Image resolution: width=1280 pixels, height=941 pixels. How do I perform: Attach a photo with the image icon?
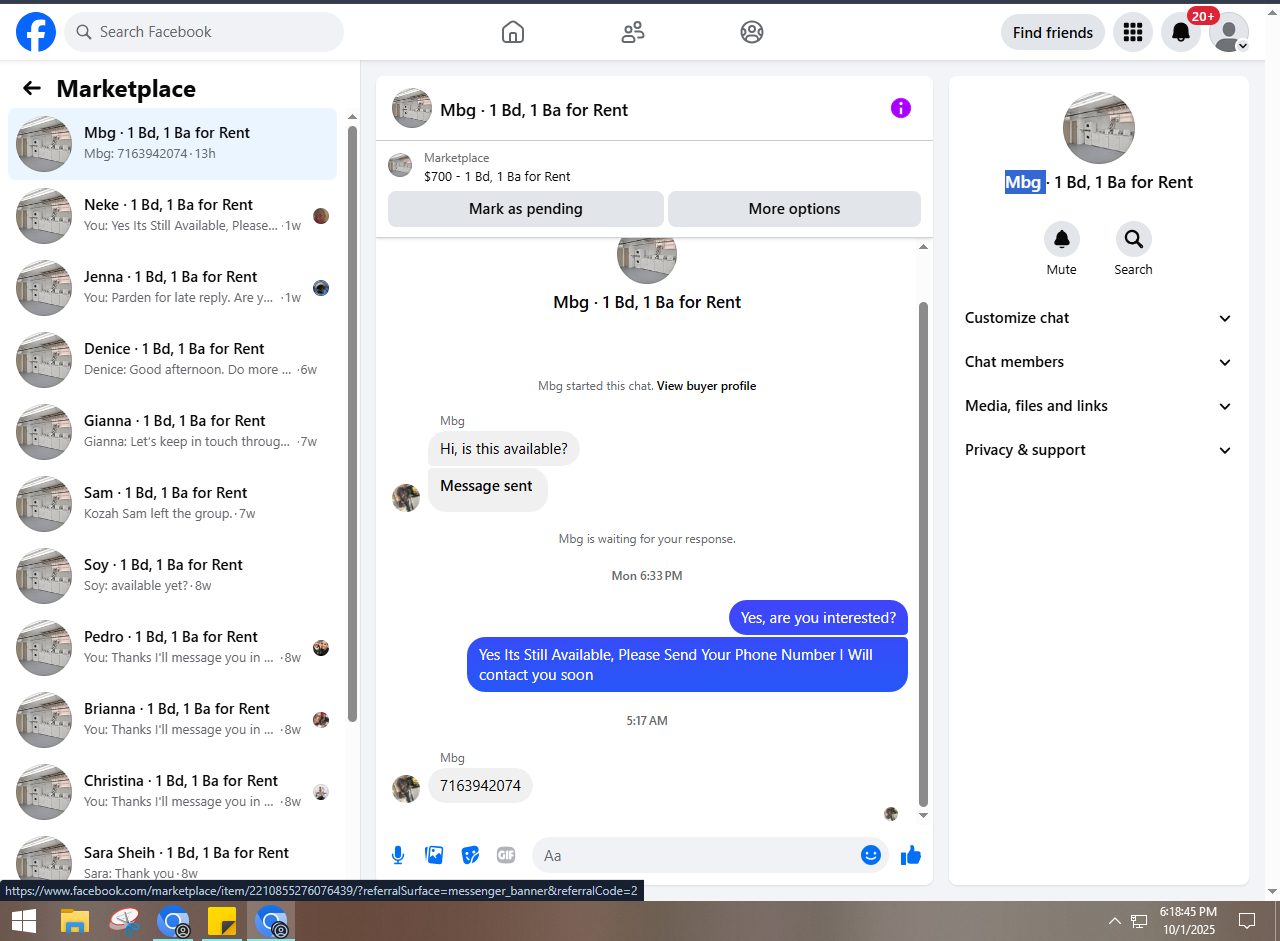pyautogui.click(x=434, y=855)
